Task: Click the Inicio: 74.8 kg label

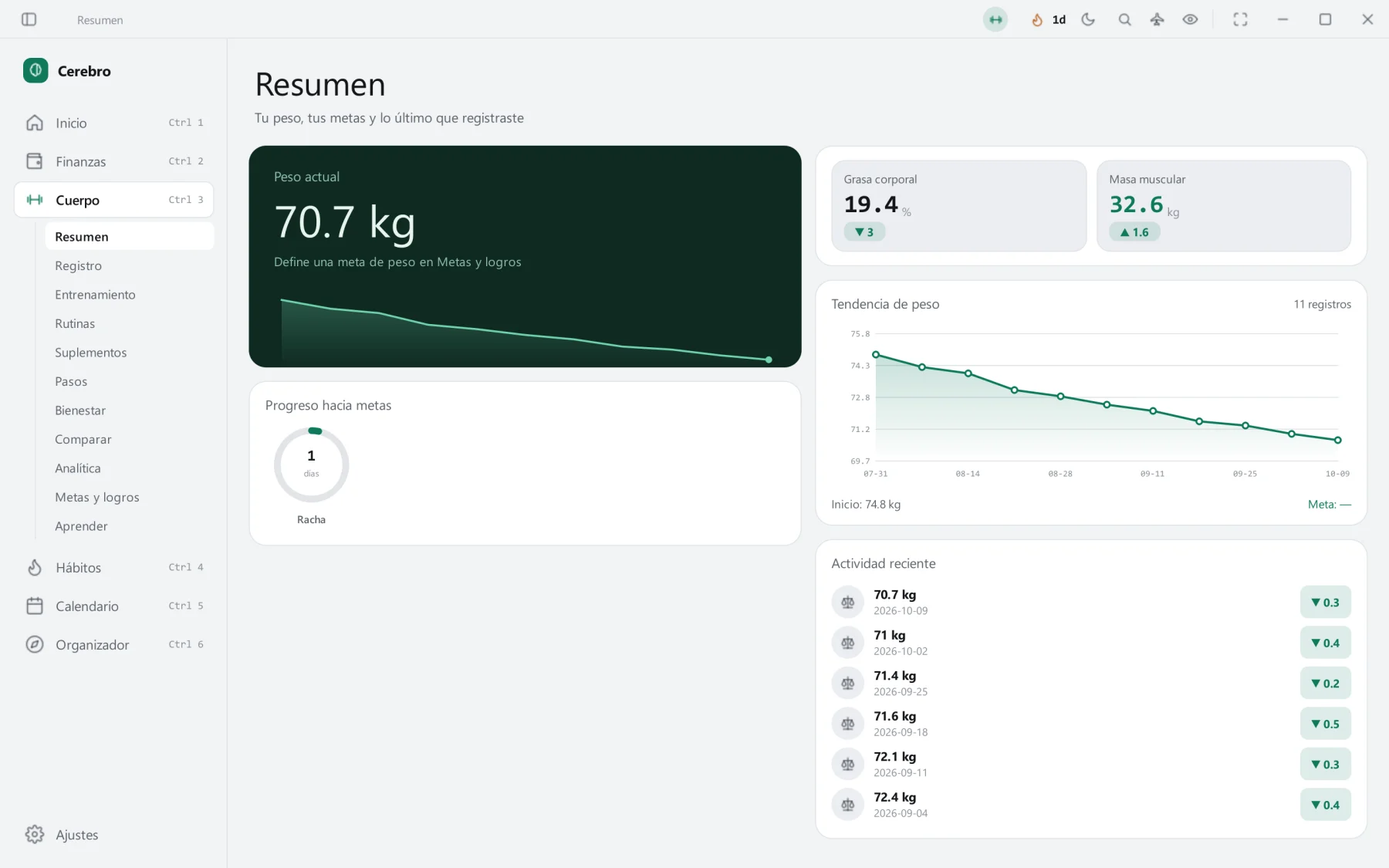Action: [x=866, y=504]
